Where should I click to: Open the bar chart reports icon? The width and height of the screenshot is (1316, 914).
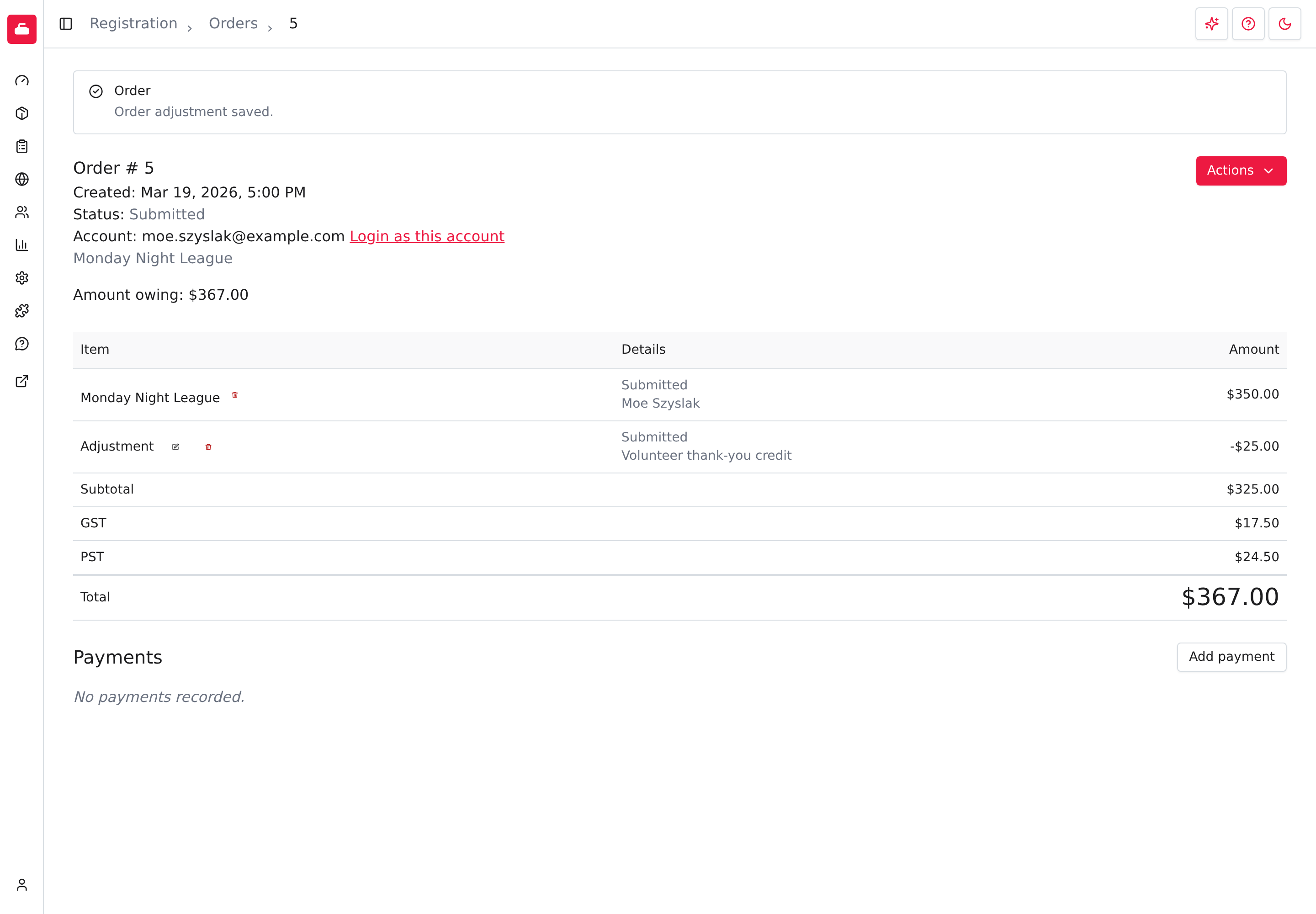[22, 245]
